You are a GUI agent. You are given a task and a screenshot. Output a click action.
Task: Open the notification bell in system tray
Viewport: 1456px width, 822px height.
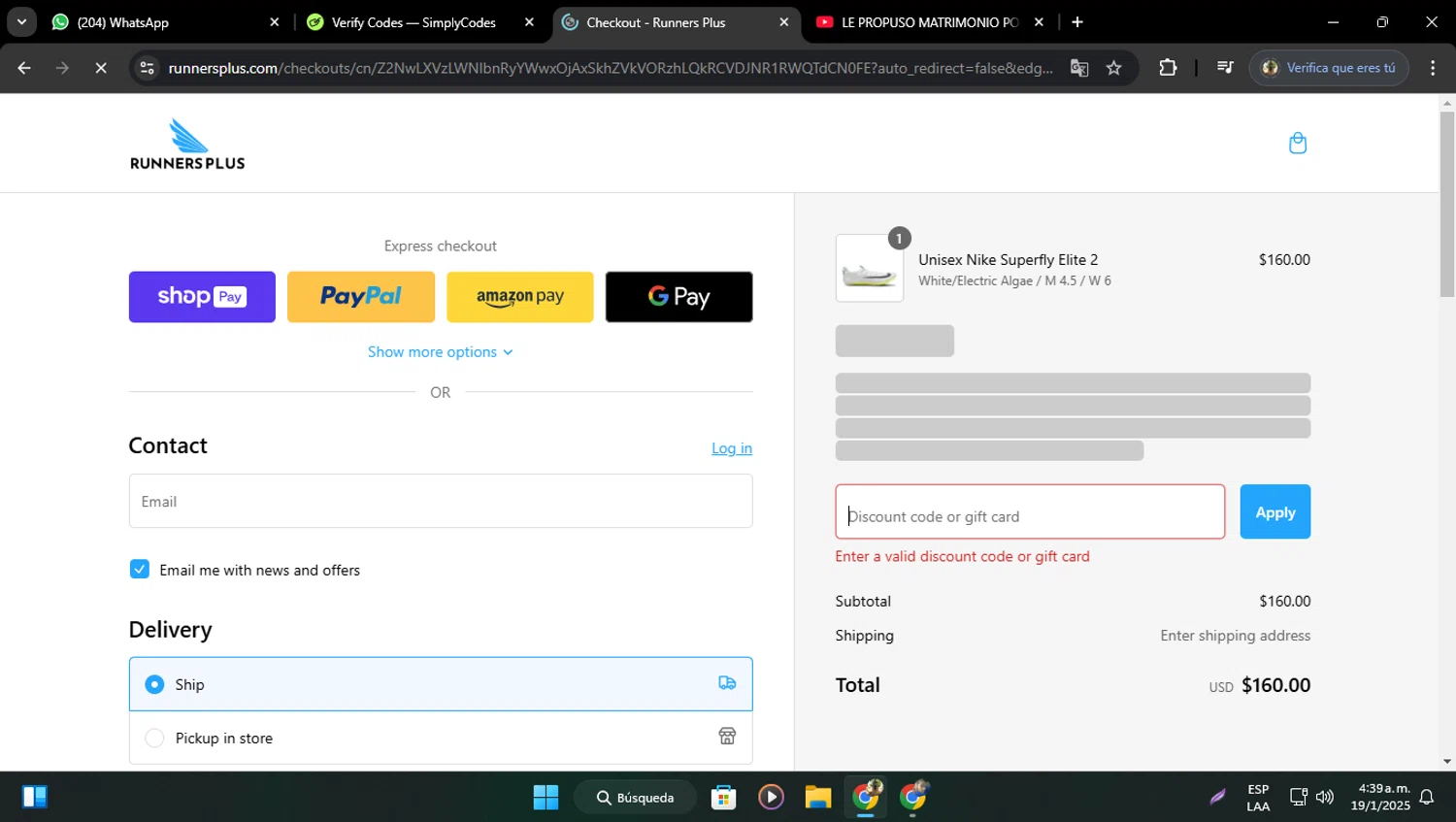click(x=1427, y=797)
